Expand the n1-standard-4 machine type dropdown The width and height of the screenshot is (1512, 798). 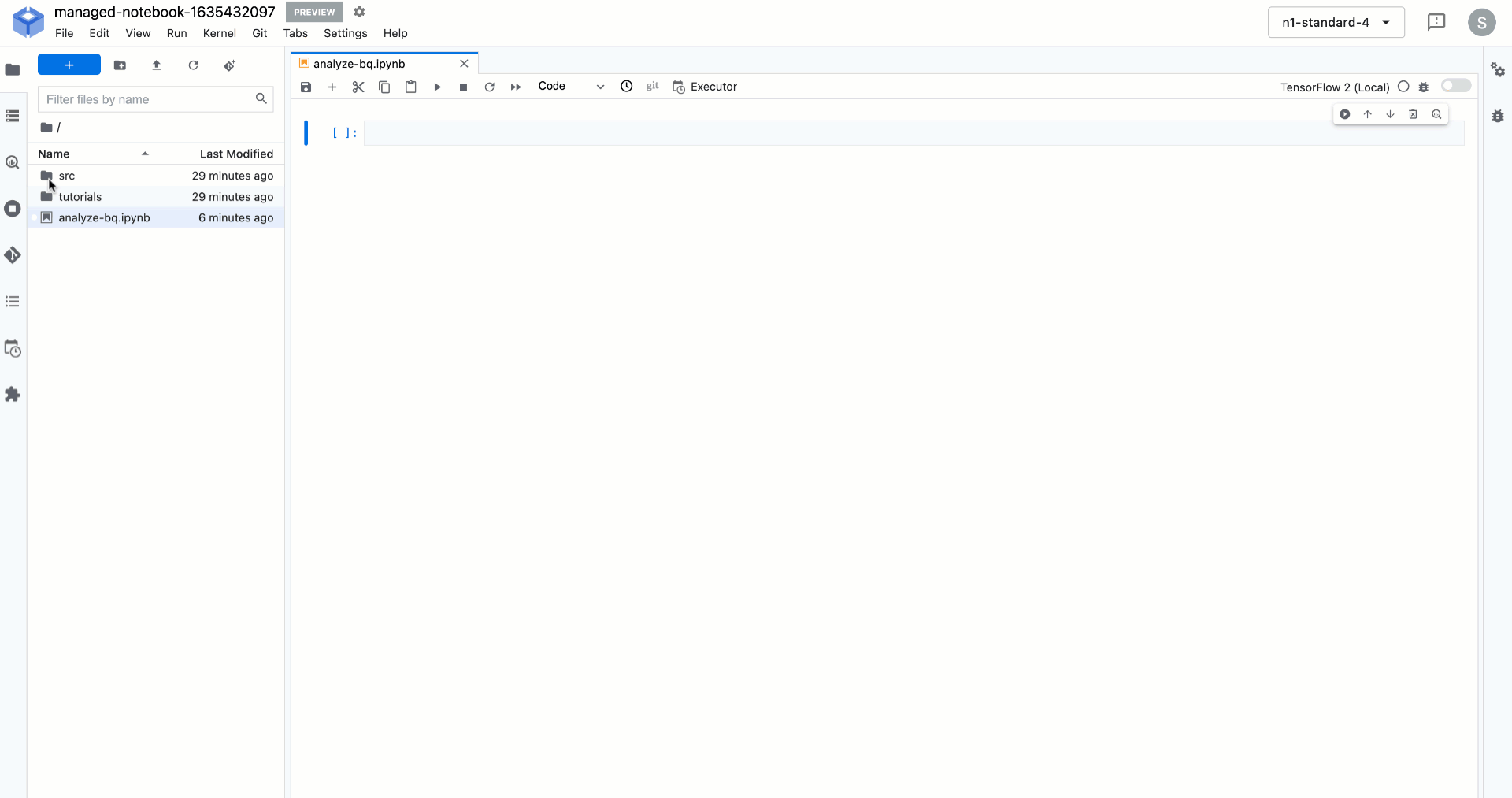(x=1336, y=22)
